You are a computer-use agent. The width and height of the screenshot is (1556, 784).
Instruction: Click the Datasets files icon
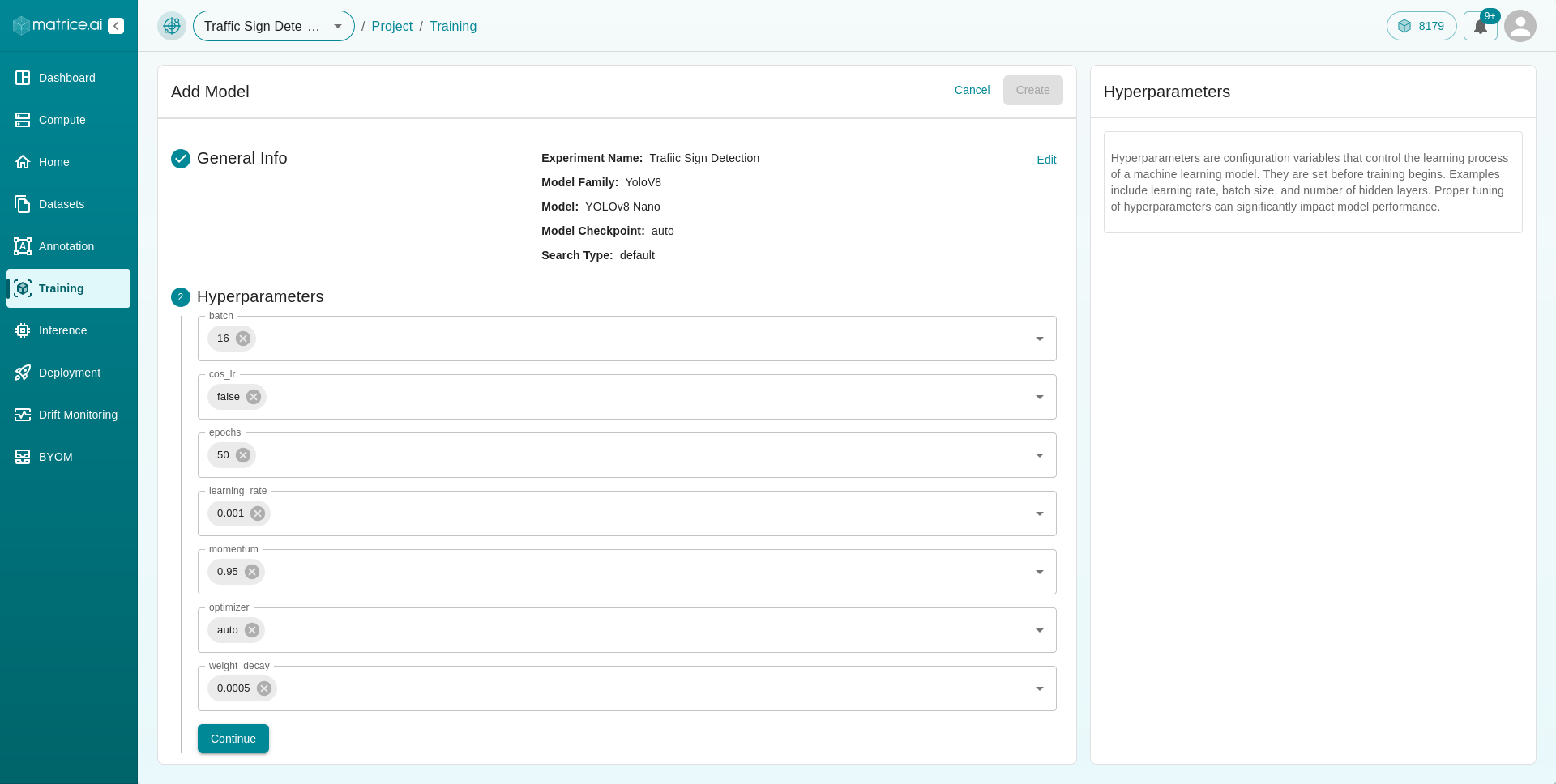23,204
